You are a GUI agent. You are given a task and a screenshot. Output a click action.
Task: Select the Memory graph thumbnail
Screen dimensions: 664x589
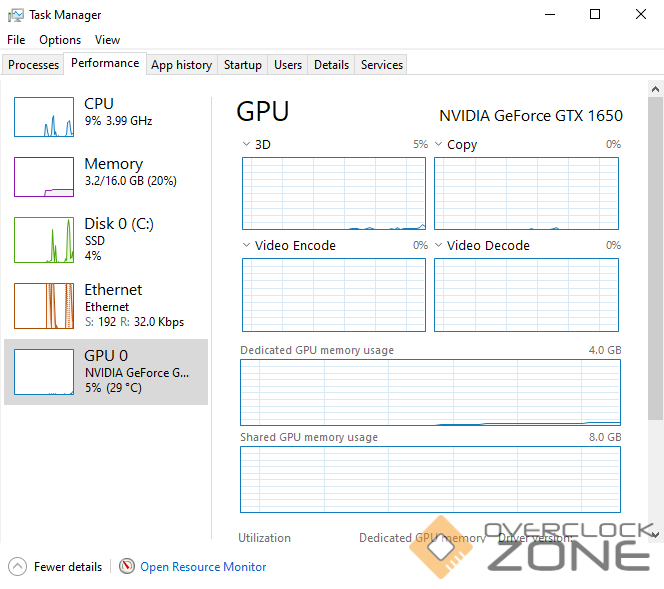[x=44, y=177]
